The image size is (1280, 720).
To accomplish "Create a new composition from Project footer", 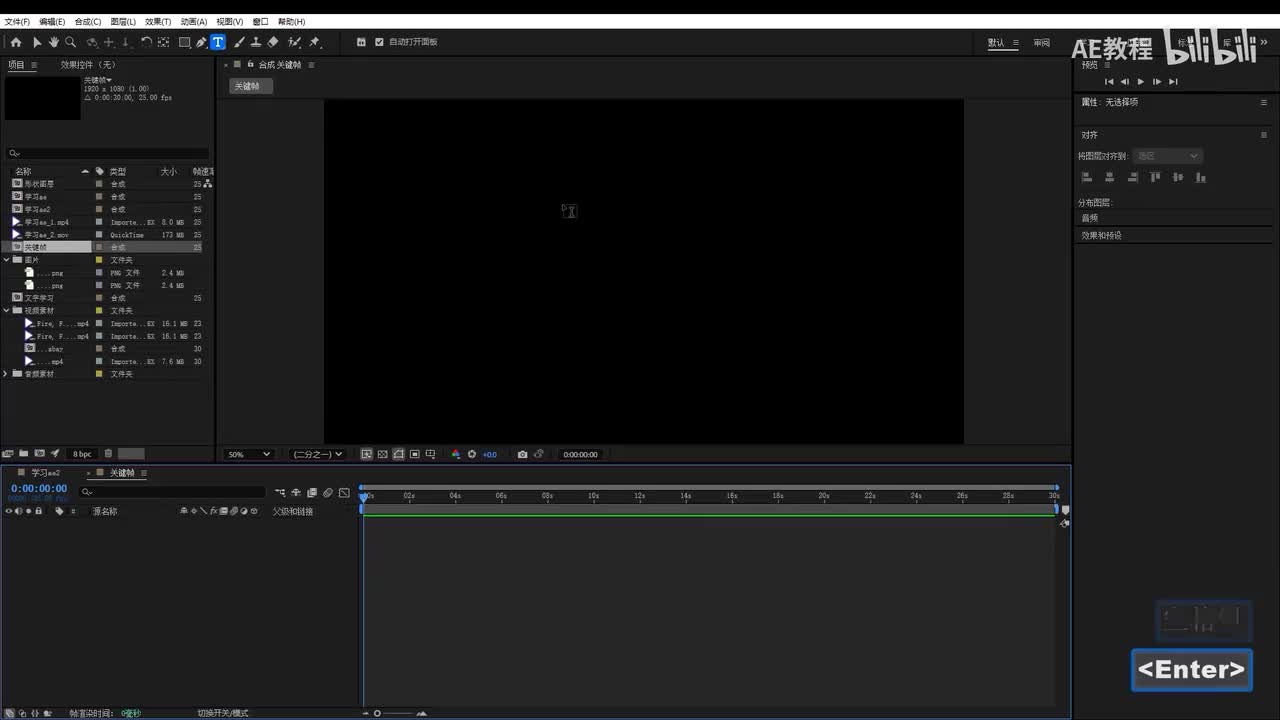I will tap(39, 454).
